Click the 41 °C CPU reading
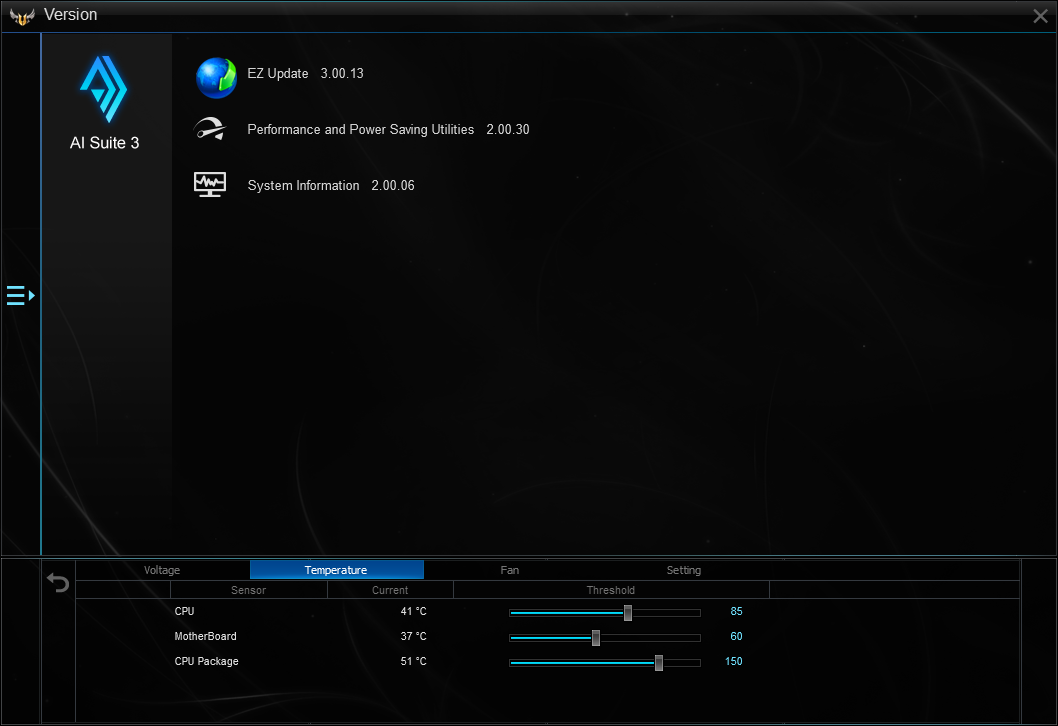 413,611
